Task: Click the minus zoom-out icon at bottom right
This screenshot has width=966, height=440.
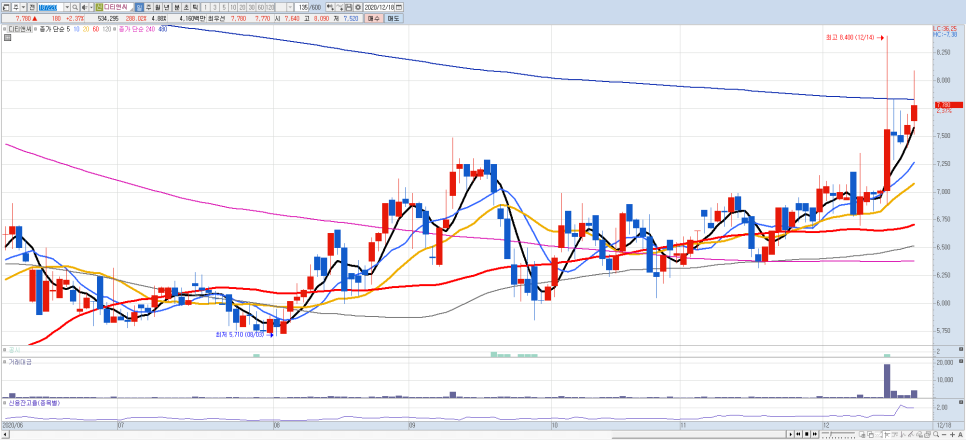Action: tap(944, 434)
